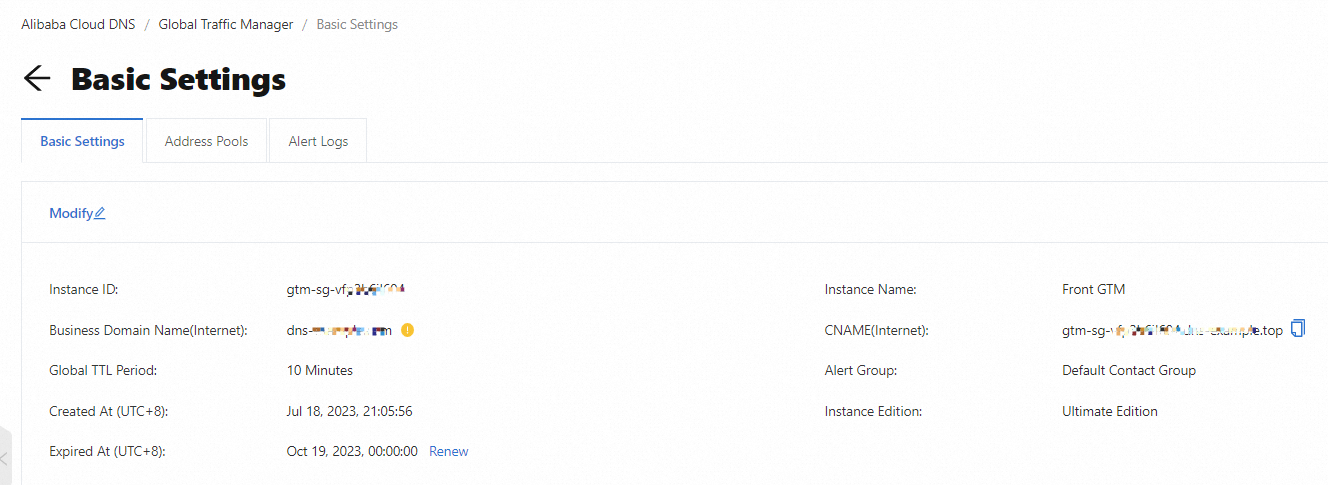This screenshot has width=1328, height=485.
Task: Copy the CNAME value with copy icon
Action: tap(1298, 328)
